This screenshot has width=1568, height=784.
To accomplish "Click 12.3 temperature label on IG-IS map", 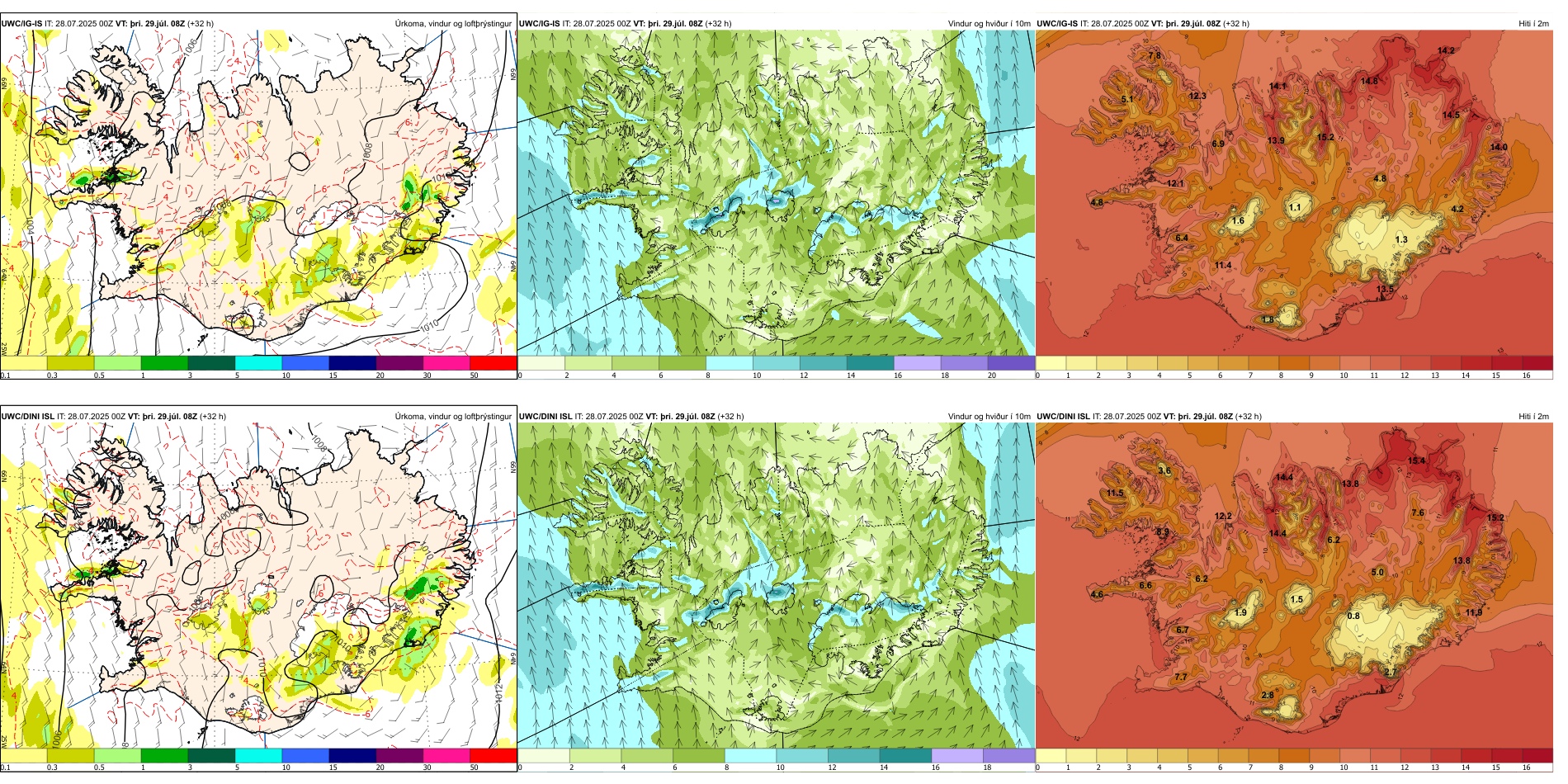I will click(x=1197, y=96).
